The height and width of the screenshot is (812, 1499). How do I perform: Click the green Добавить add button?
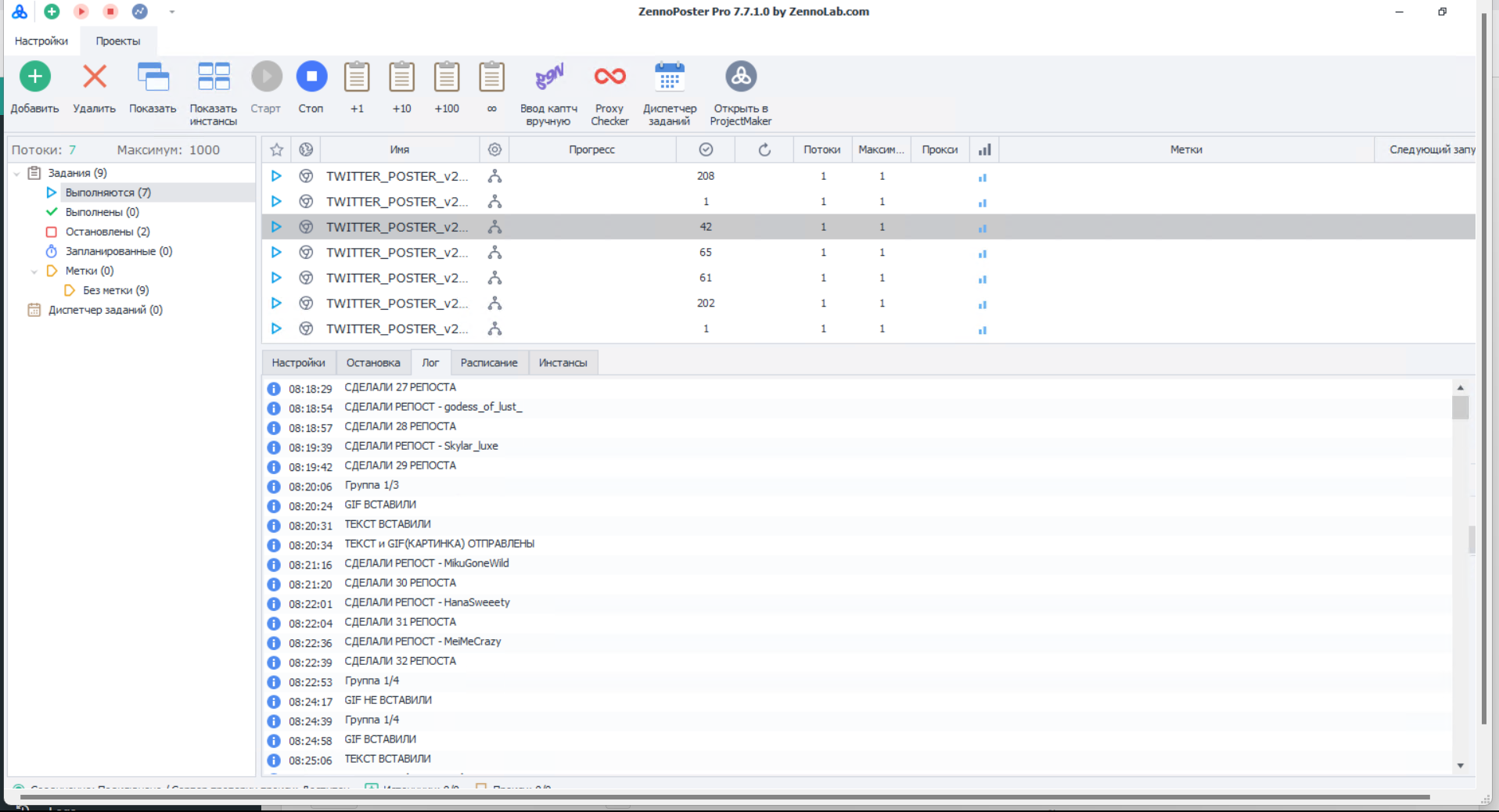[34, 77]
